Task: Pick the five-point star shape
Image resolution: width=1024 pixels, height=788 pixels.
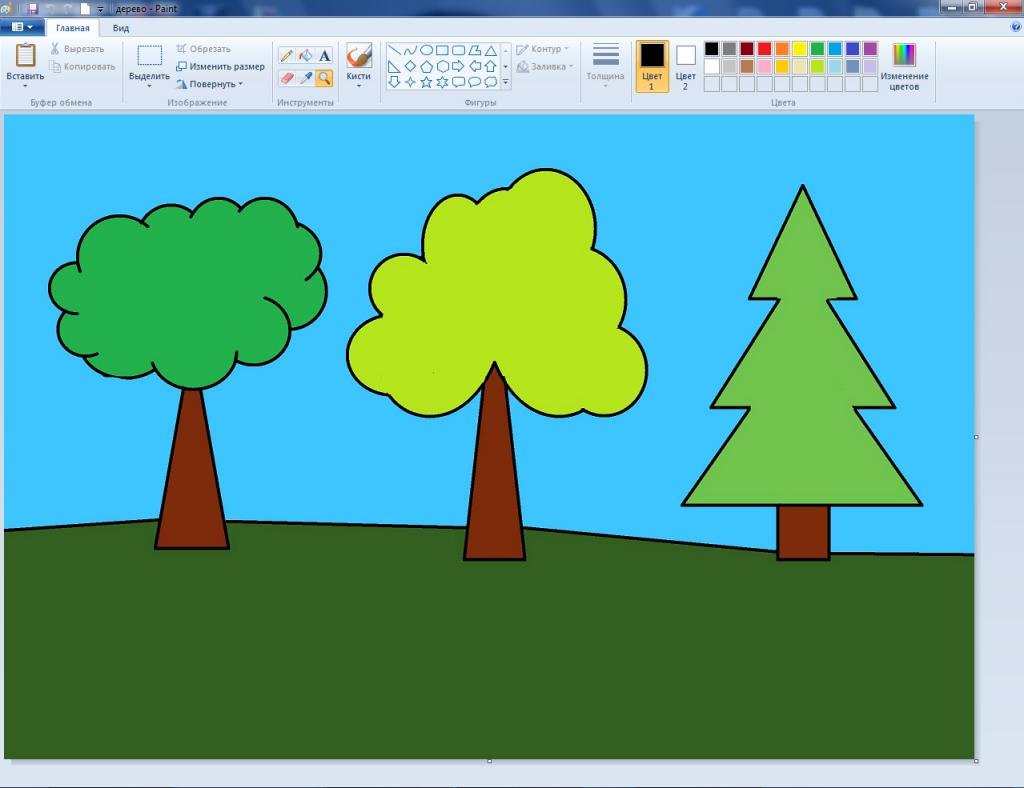Action: point(426,82)
